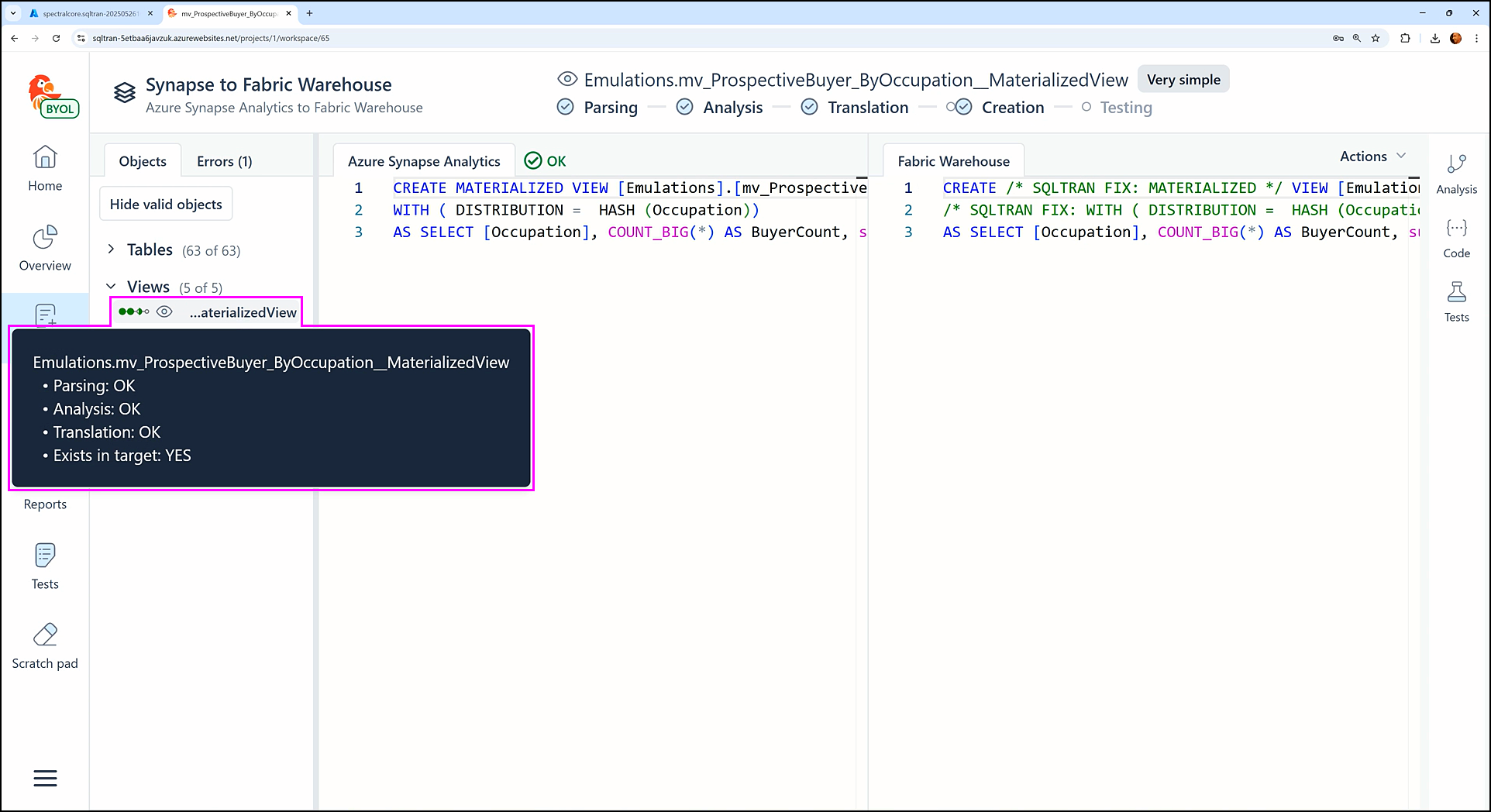Switch to the Errors (1) tab
Image resolution: width=1491 pixels, height=812 pixels.
point(224,161)
